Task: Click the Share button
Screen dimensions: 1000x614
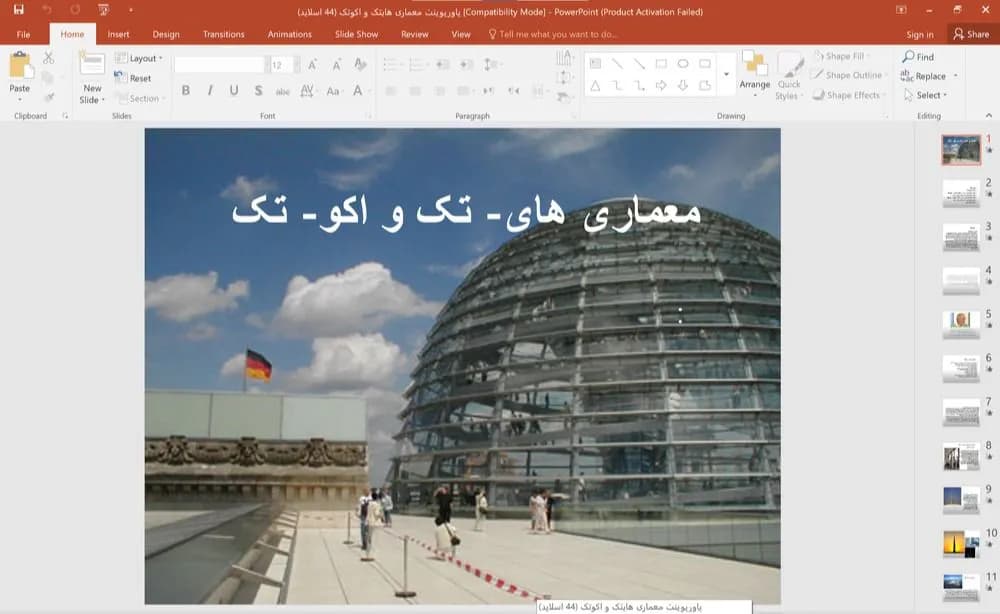Action: click(971, 34)
